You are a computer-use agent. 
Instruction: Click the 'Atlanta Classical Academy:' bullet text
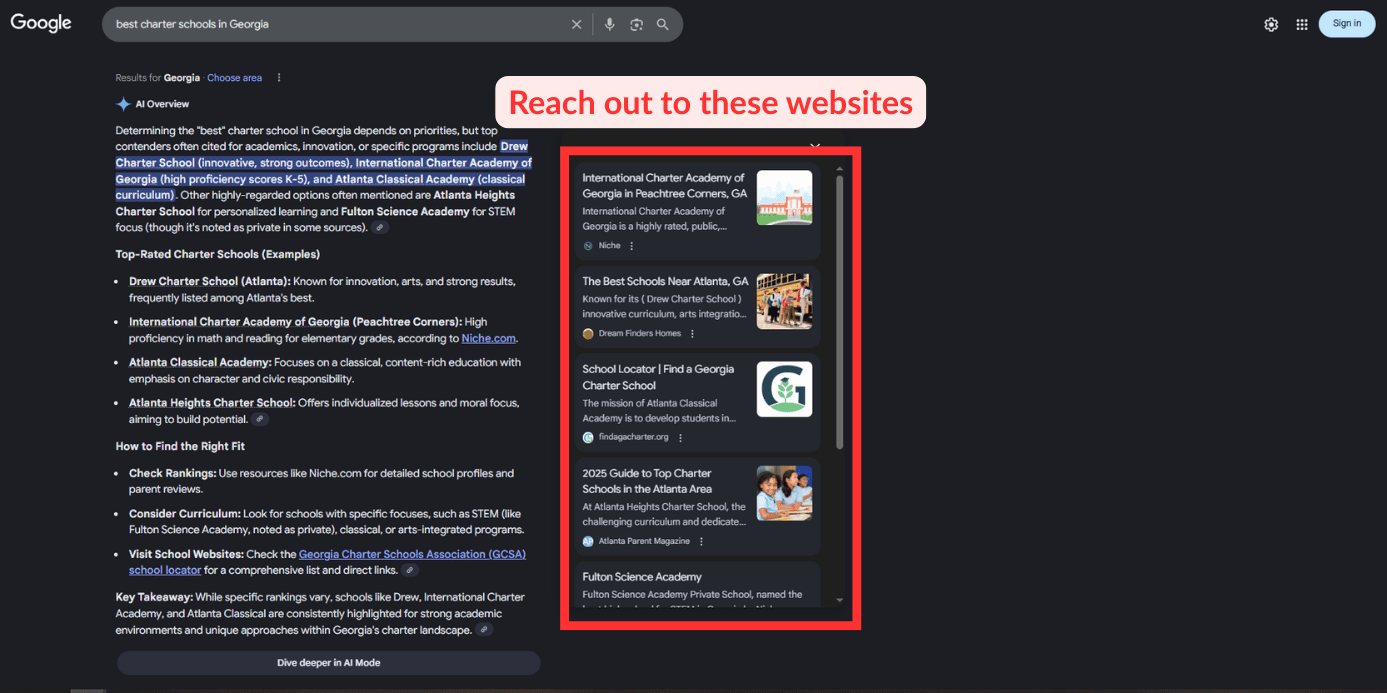coord(200,363)
